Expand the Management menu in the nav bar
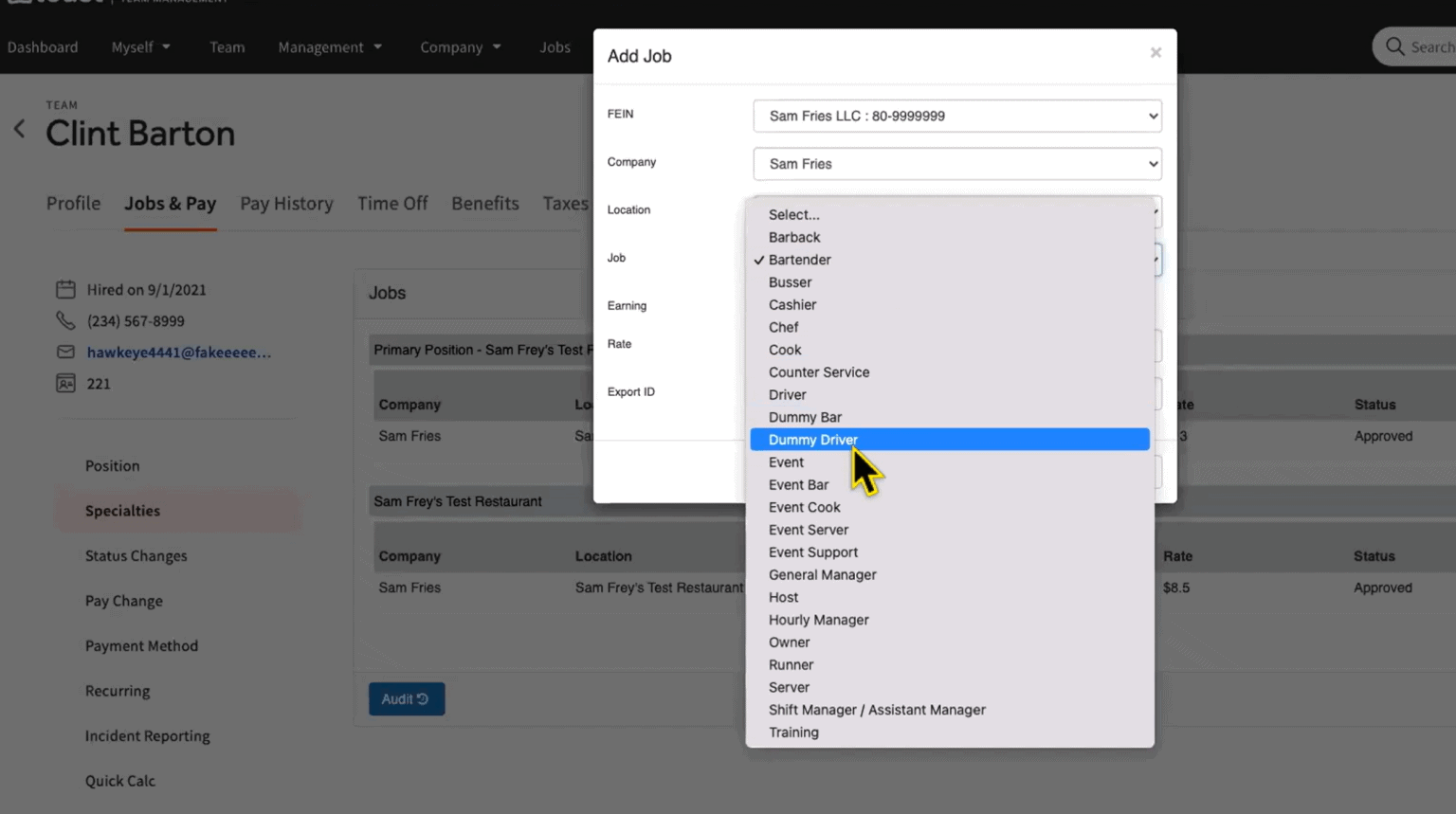 (330, 47)
